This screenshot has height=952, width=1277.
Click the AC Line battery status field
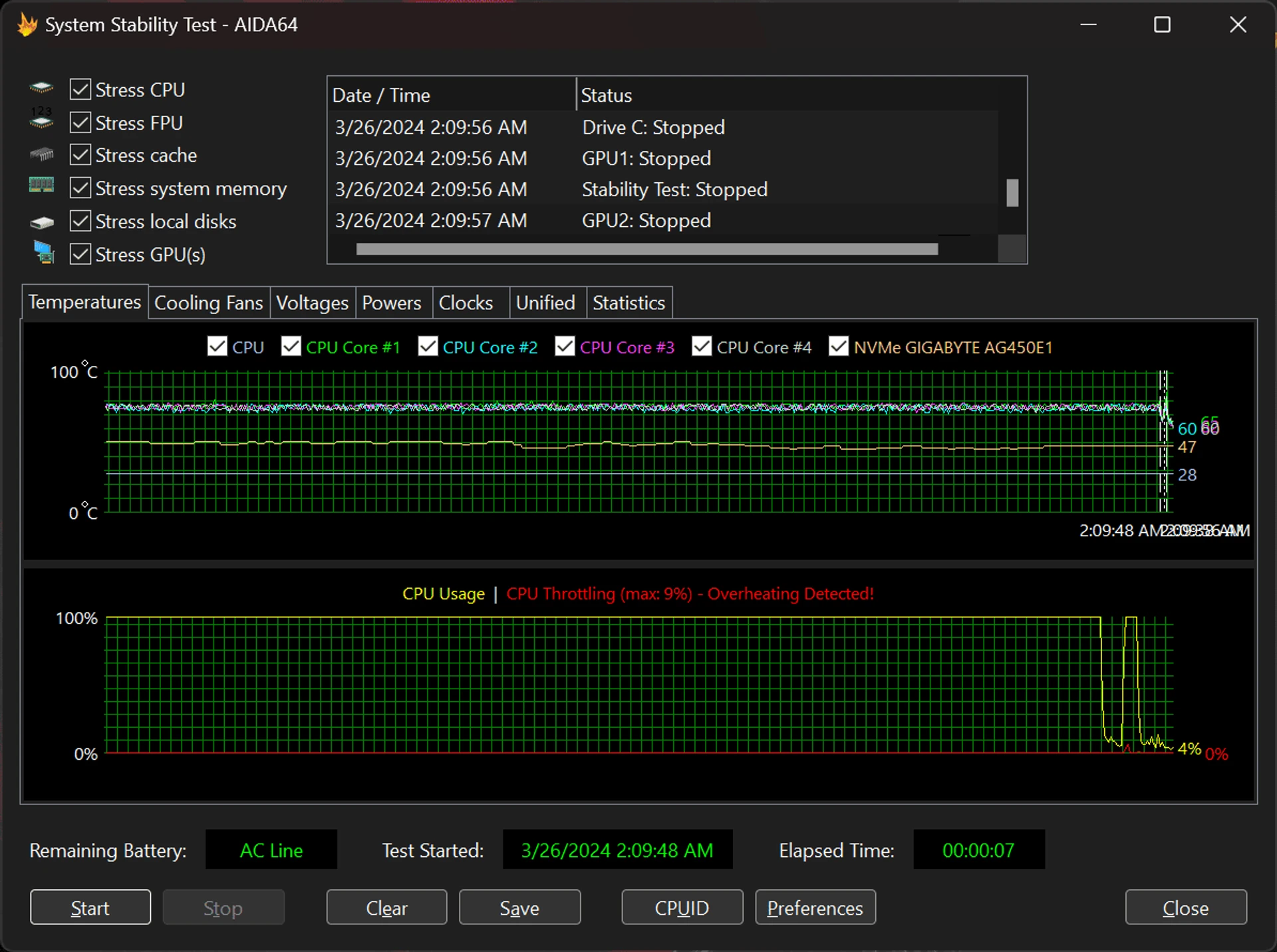tap(271, 850)
